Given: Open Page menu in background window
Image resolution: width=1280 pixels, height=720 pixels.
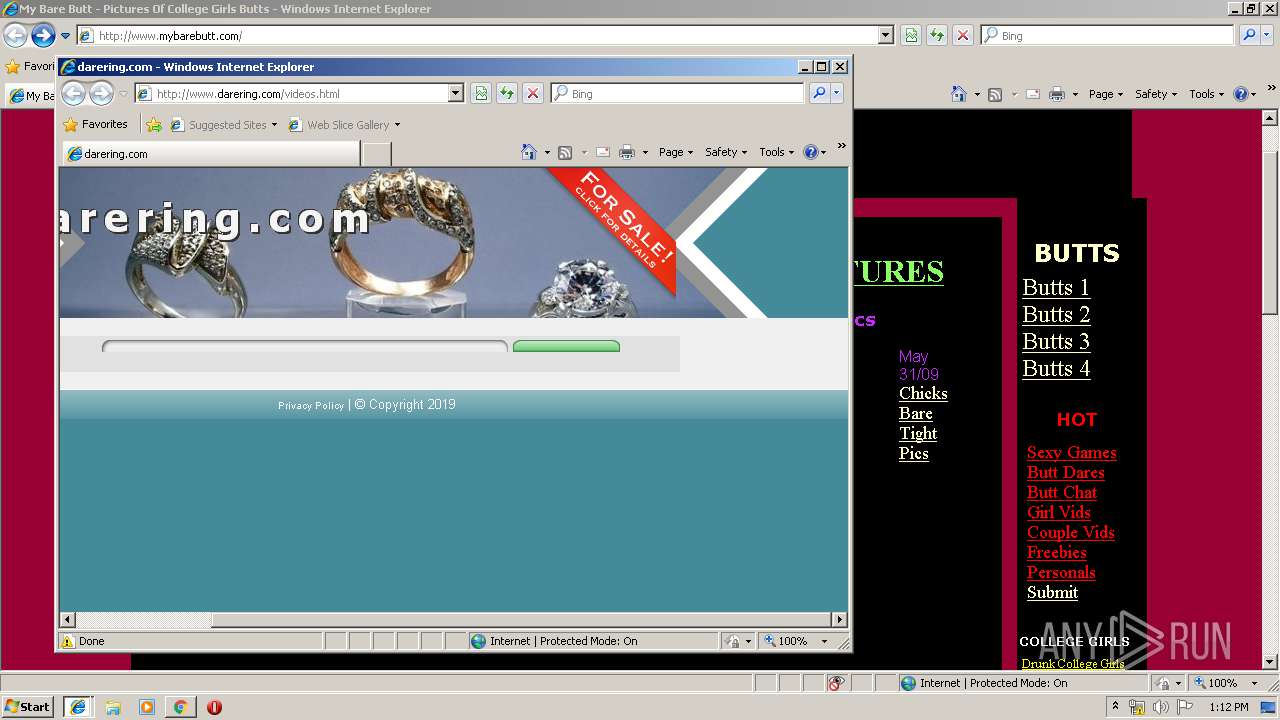Looking at the screenshot, I should [1106, 94].
